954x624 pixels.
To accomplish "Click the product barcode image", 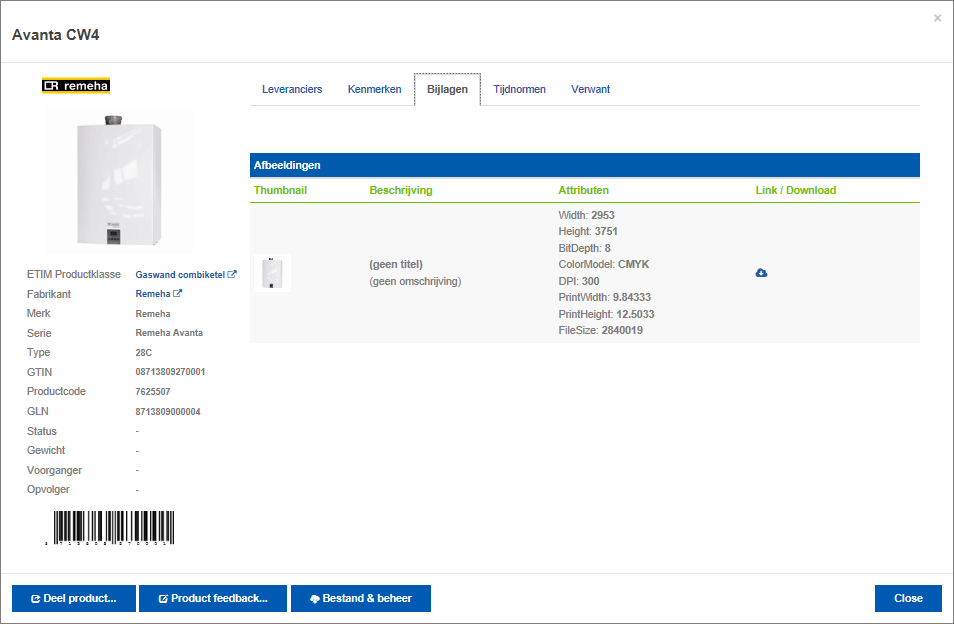I will 110,528.
